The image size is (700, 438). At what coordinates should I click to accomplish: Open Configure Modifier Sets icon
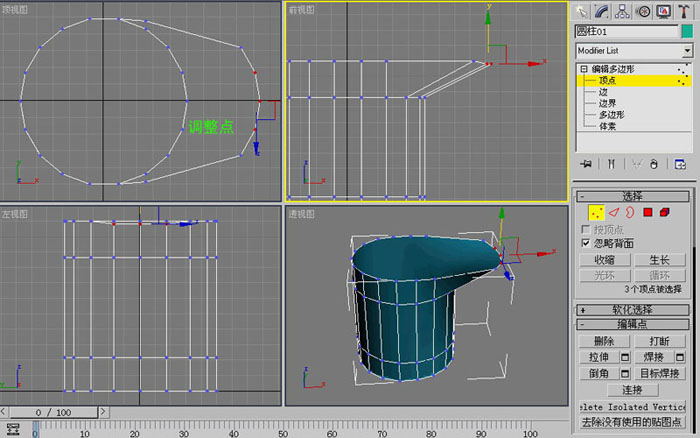pos(680,164)
